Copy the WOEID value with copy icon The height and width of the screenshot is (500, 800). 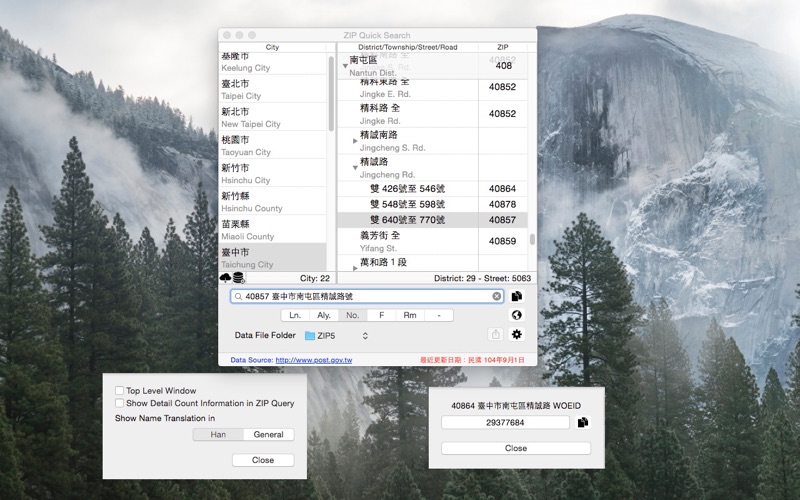[x=583, y=422]
